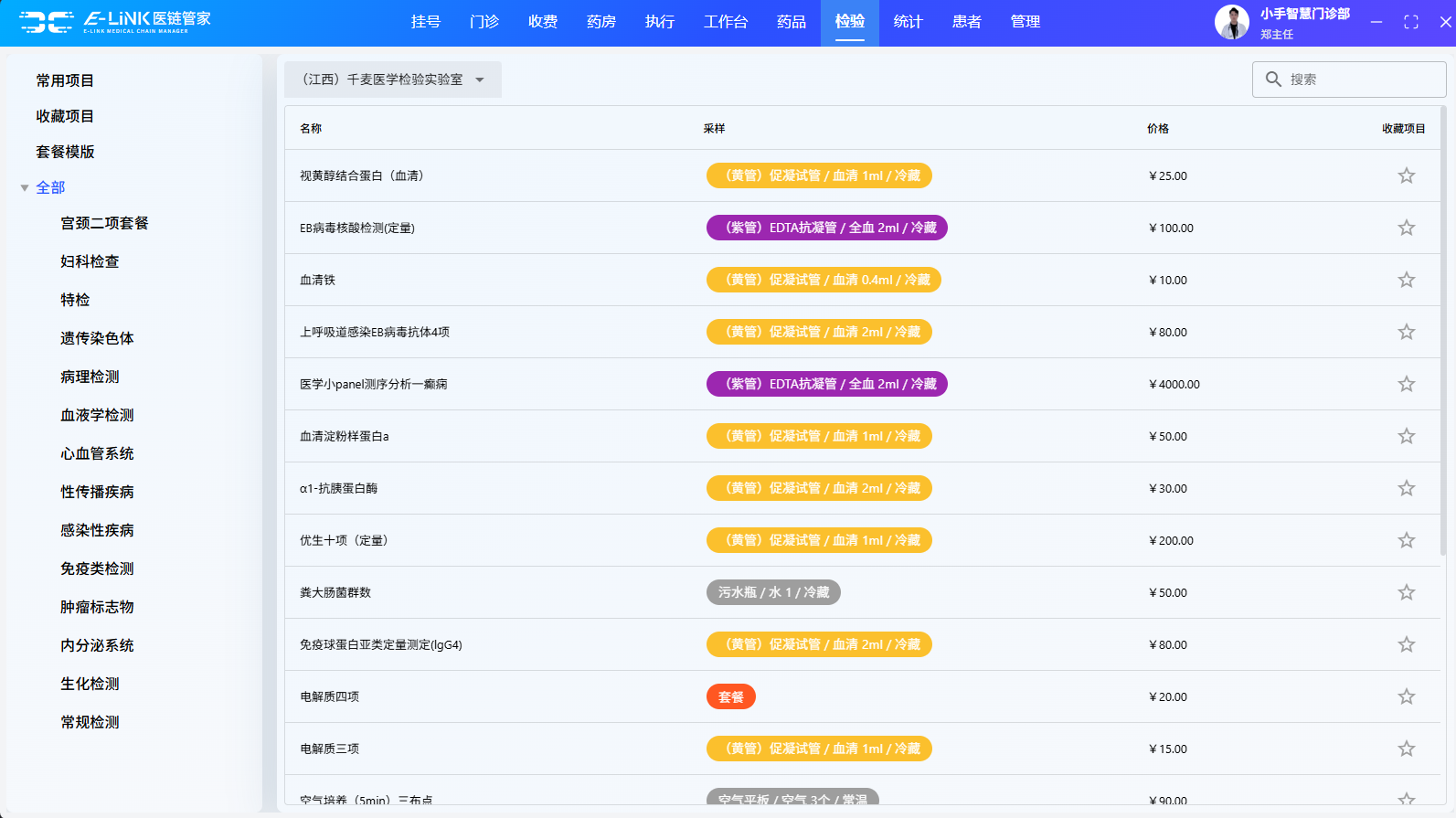Open the 千麦医学检验实验室 lab dropdown
This screenshot has height=818, width=1456.
(x=392, y=80)
